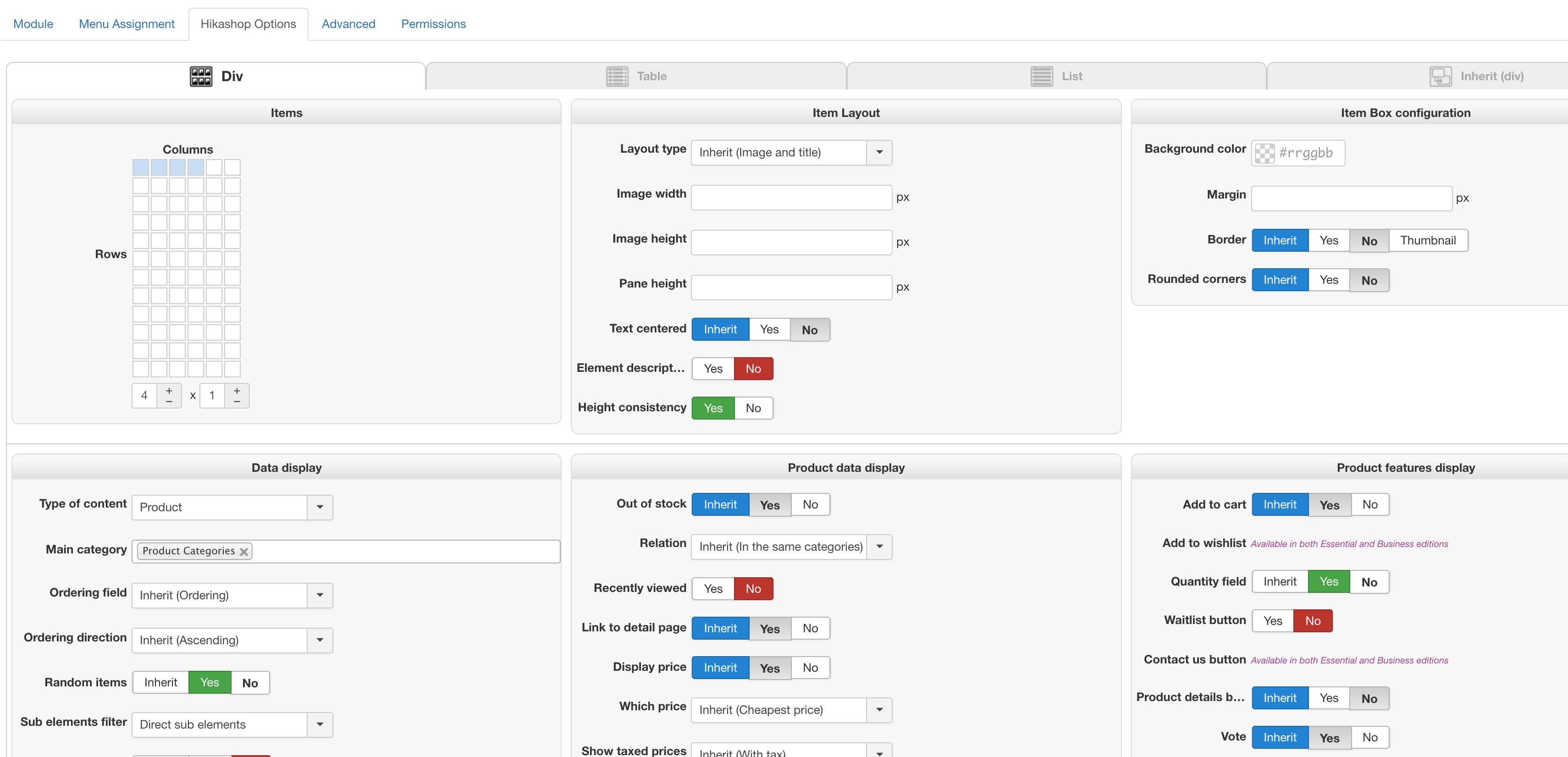
Task: Switch to the Table layout tab
Action: (x=636, y=76)
